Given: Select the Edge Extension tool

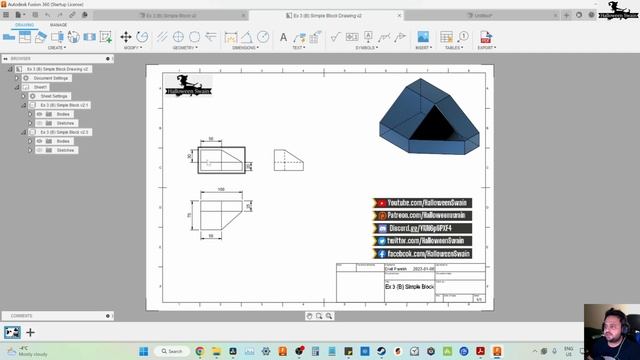Looking at the screenshot, I should 211,37.
